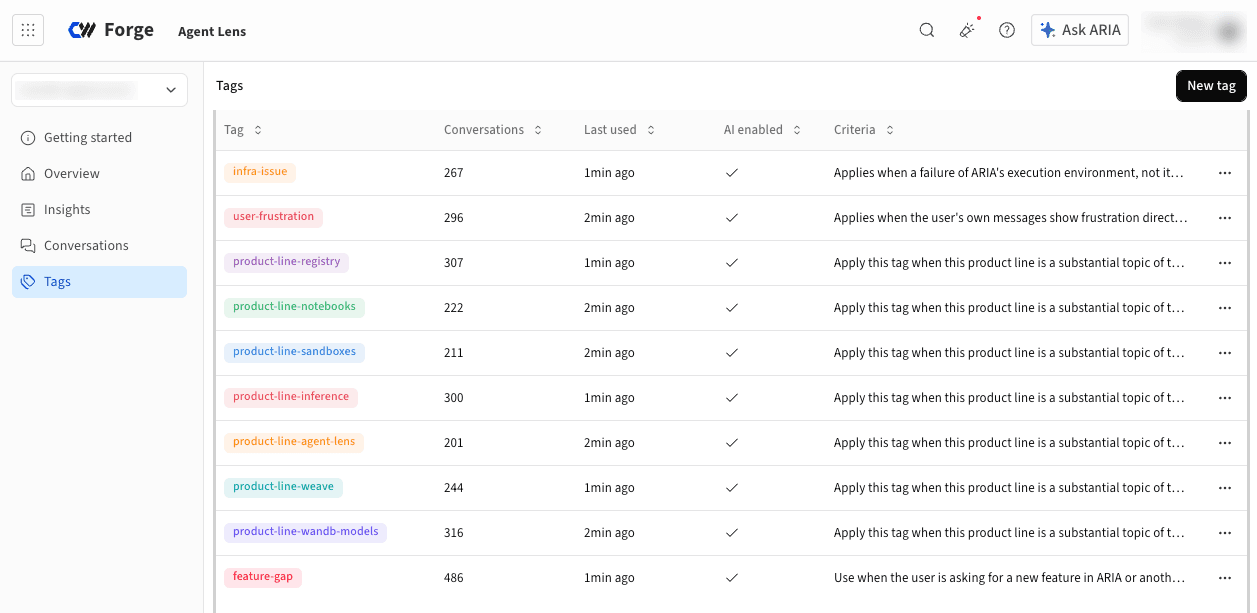Viewport: 1257px width, 613px height.
Task: Open more options for infra-issue row
Action: pos(1225,173)
